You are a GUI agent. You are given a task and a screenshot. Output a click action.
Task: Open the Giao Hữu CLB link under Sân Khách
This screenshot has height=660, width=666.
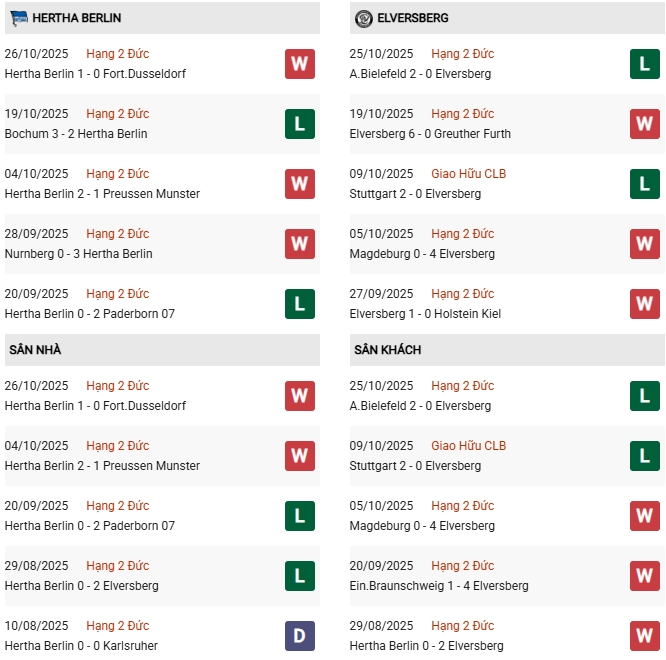[468, 446]
